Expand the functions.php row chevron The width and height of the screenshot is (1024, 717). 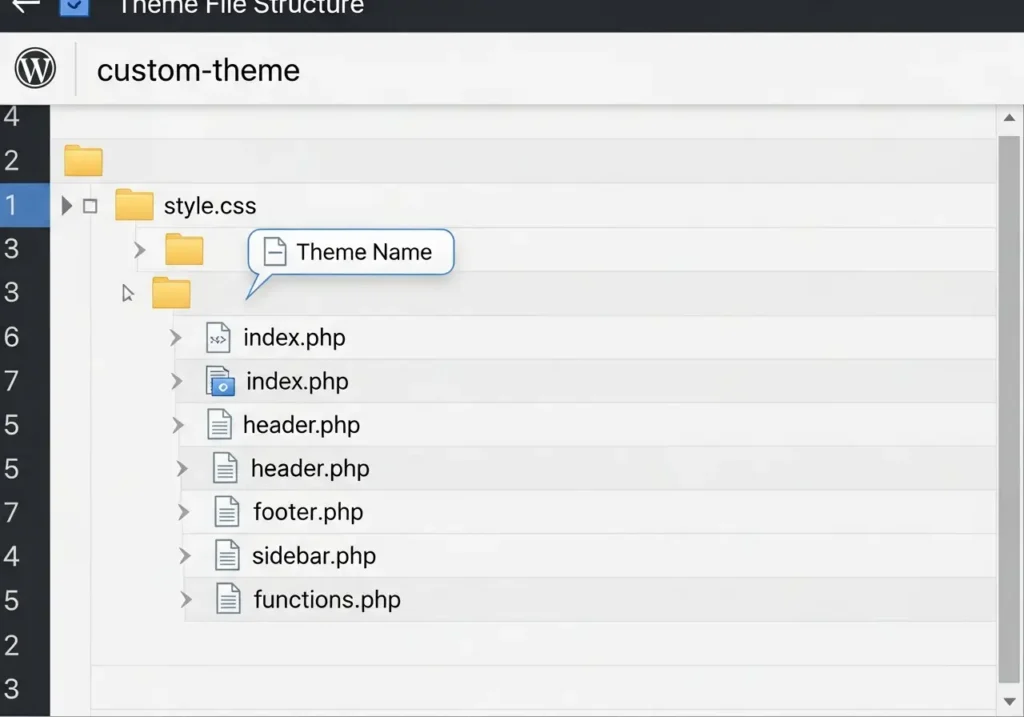click(x=186, y=600)
